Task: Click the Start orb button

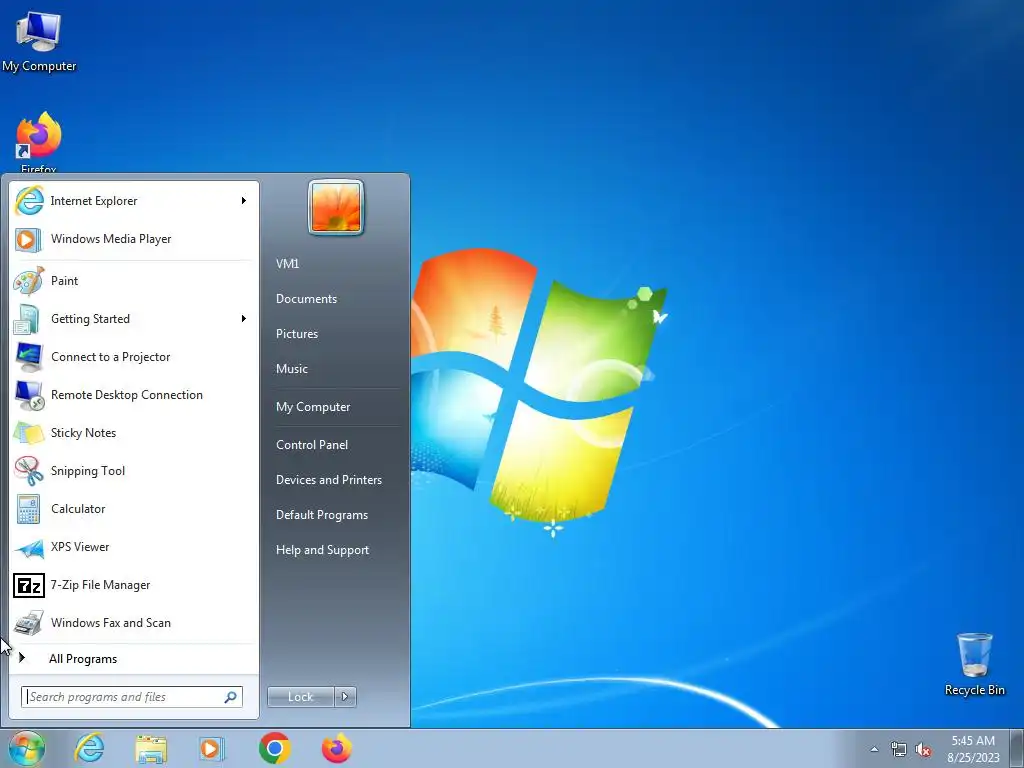Action: tap(26, 748)
